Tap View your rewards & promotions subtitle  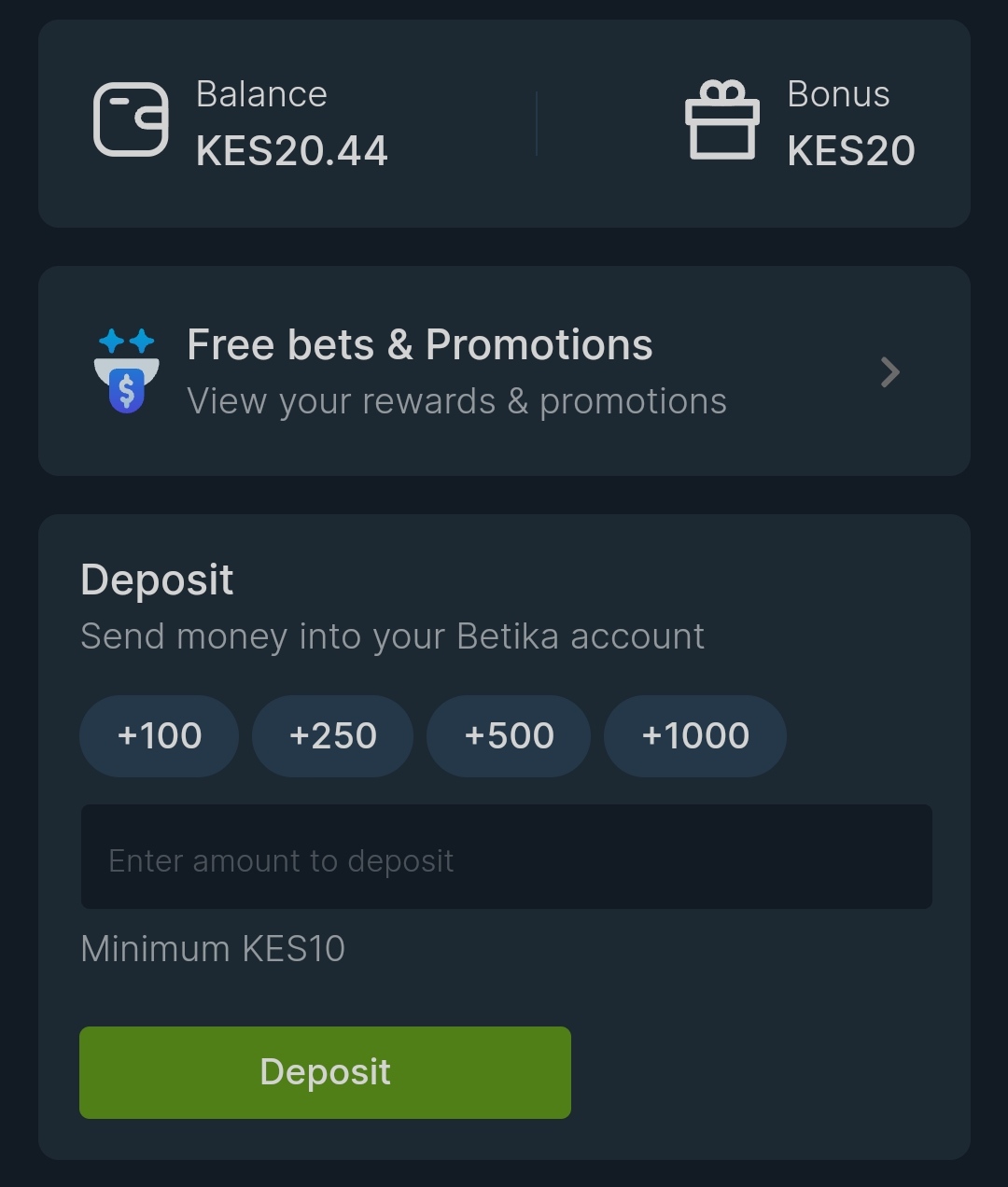(456, 401)
